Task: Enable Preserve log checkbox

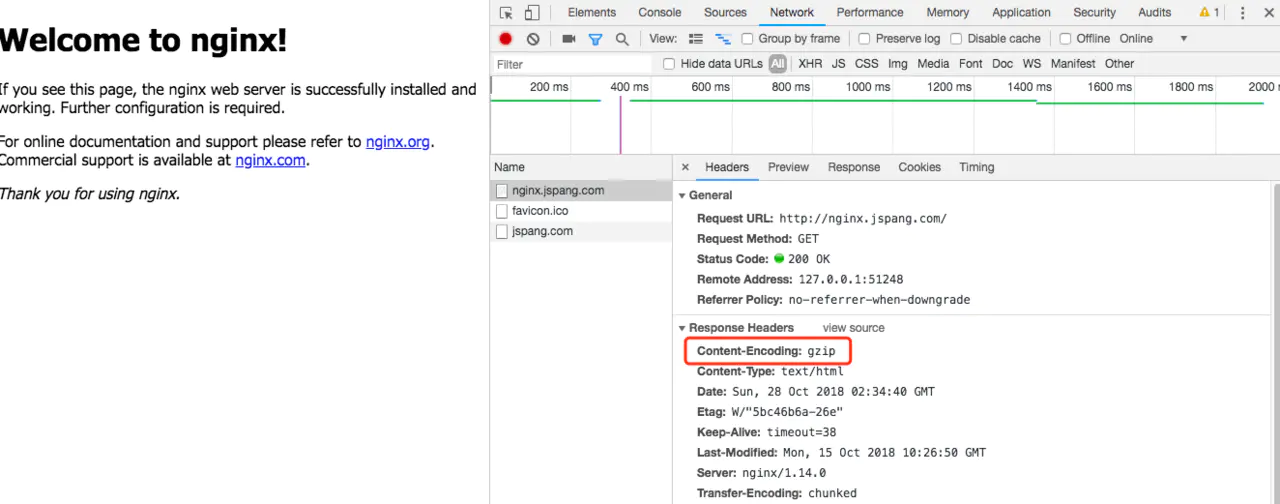Action: coord(864,39)
